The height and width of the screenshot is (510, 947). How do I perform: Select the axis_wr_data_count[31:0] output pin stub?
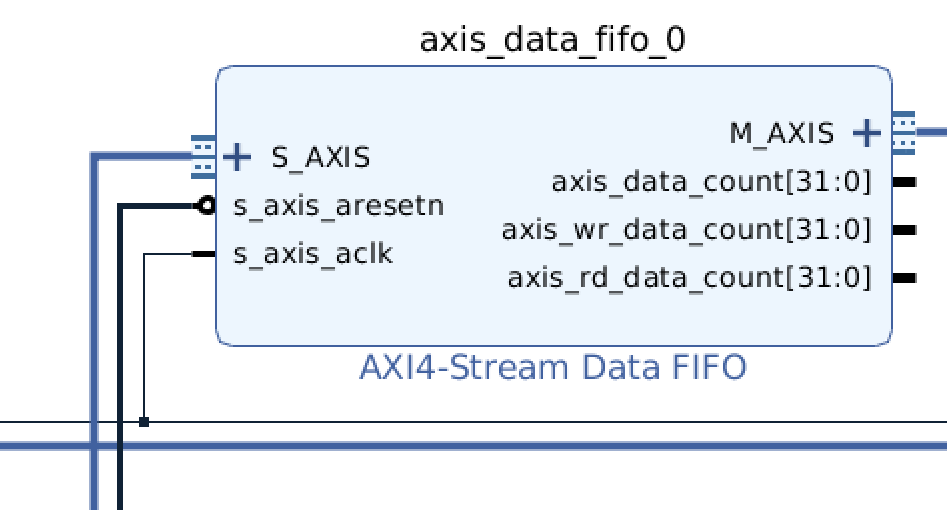click(904, 230)
